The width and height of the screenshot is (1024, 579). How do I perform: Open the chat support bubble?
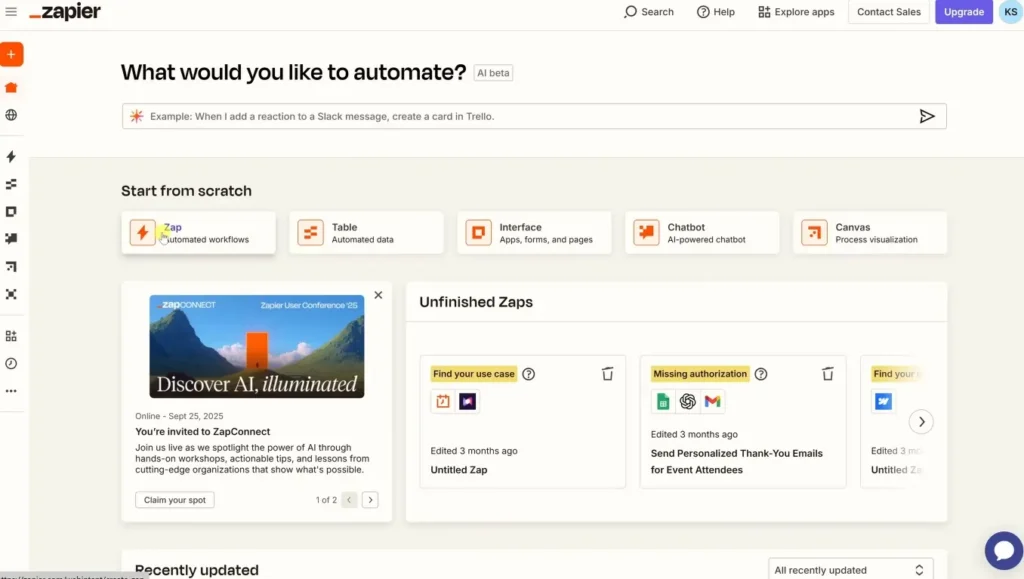pos(1003,550)
